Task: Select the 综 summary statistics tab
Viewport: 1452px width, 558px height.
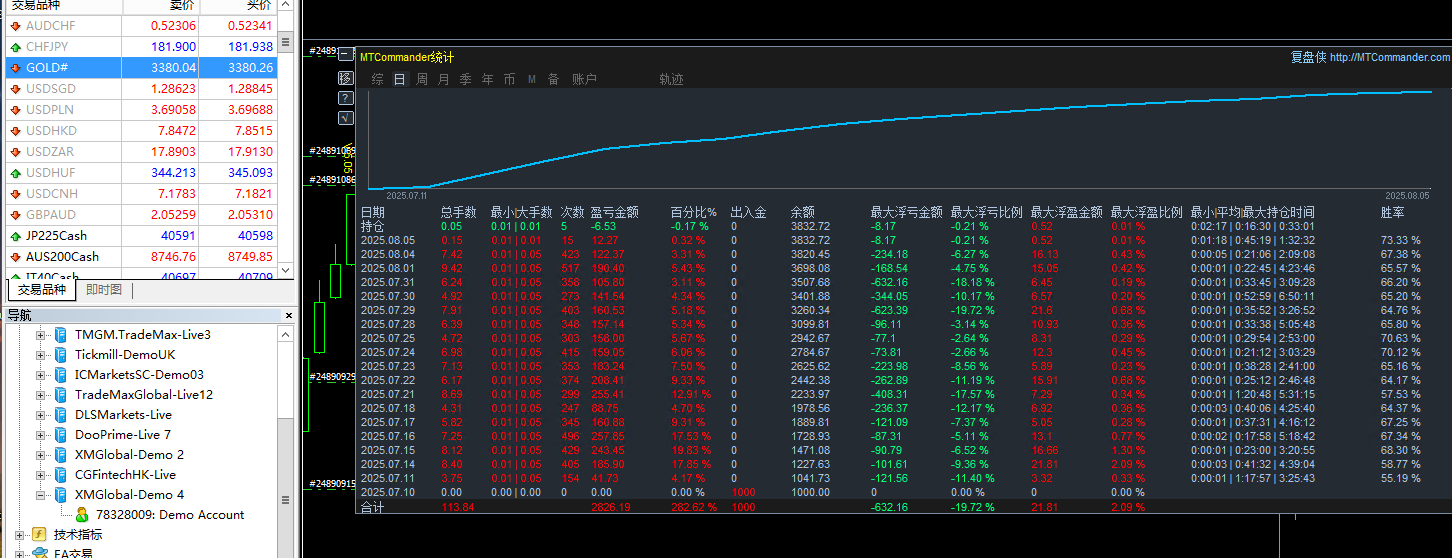Action: coord(377,79)
